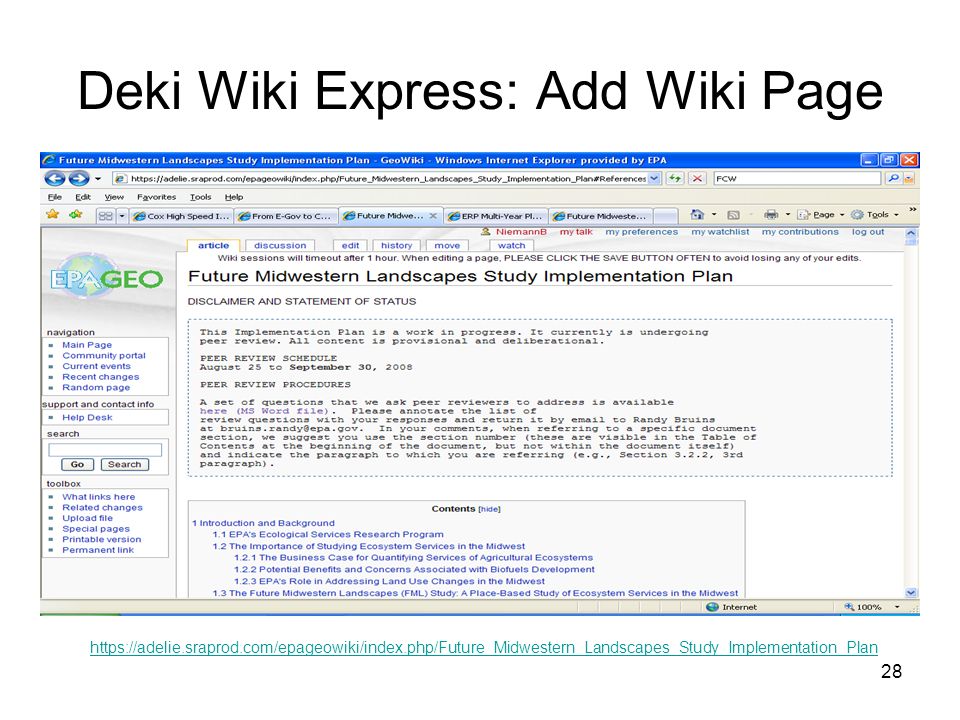Open the Printable version link

(101, 539)
